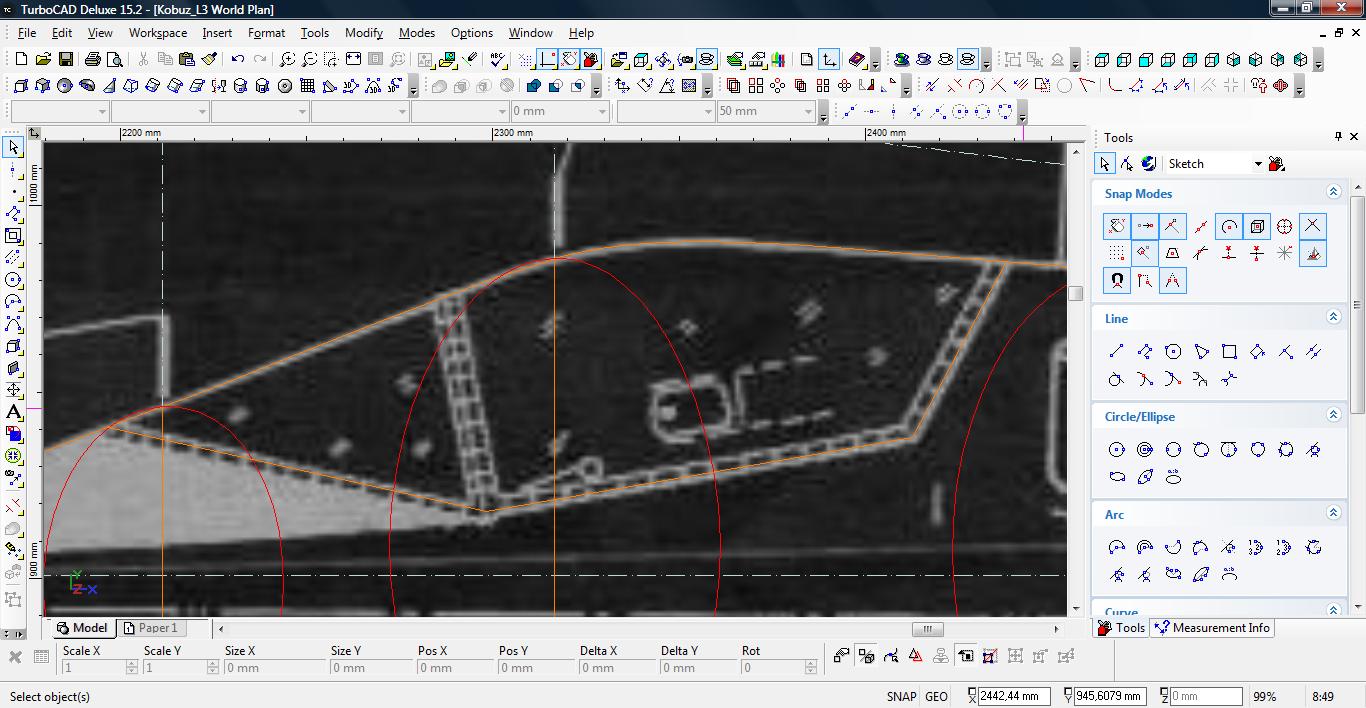The width and height of the screenshot is (1366, 708).
Task: Choose Concentric circle tool
Action: point(1145,449)
